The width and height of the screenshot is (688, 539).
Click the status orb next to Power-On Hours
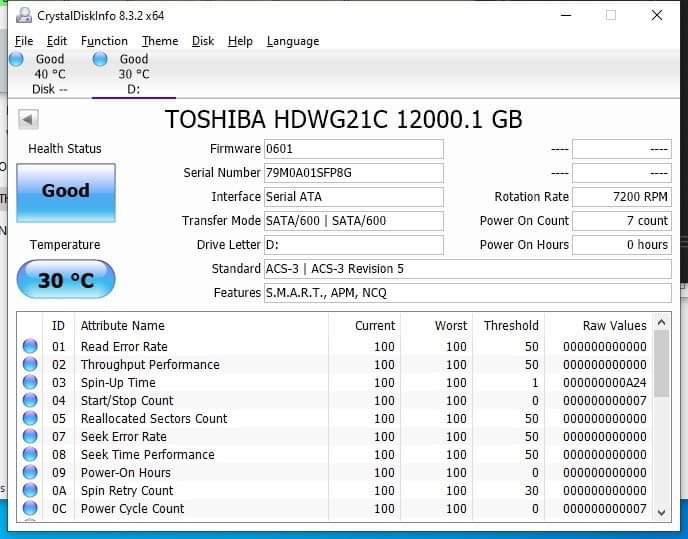coord(30,473)
